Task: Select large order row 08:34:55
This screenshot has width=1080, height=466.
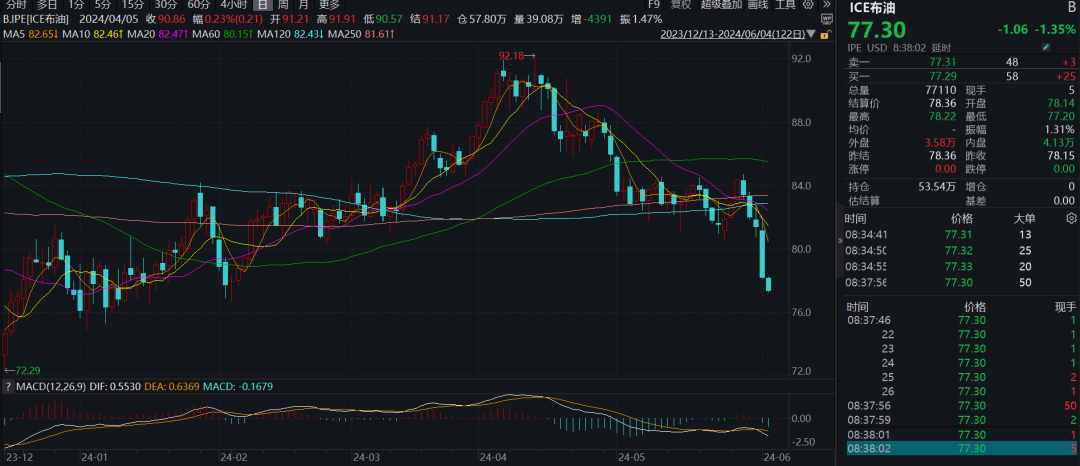Action: (960, 266)
